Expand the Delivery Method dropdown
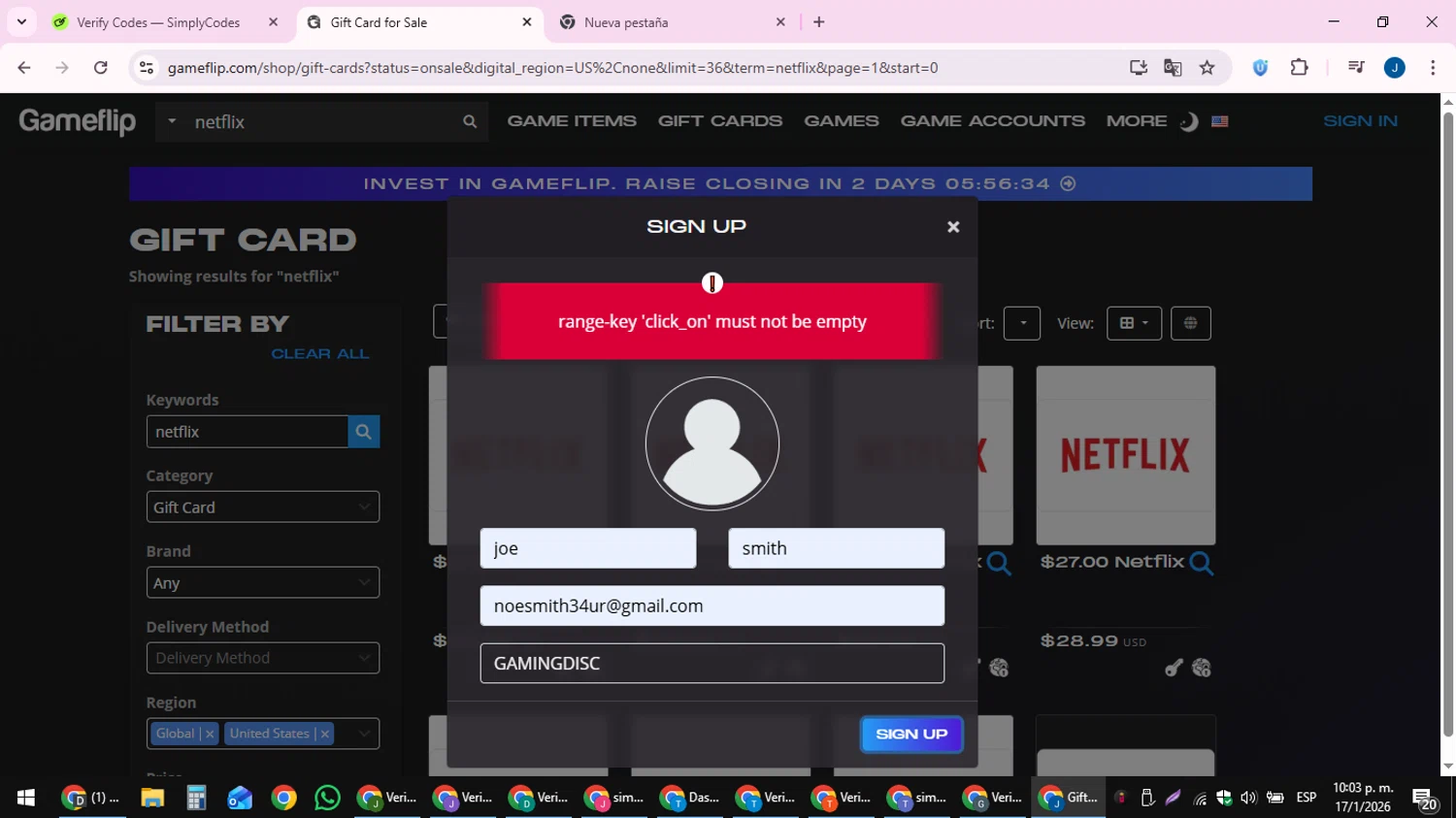Screen dimensions: 1456x818 263,658
